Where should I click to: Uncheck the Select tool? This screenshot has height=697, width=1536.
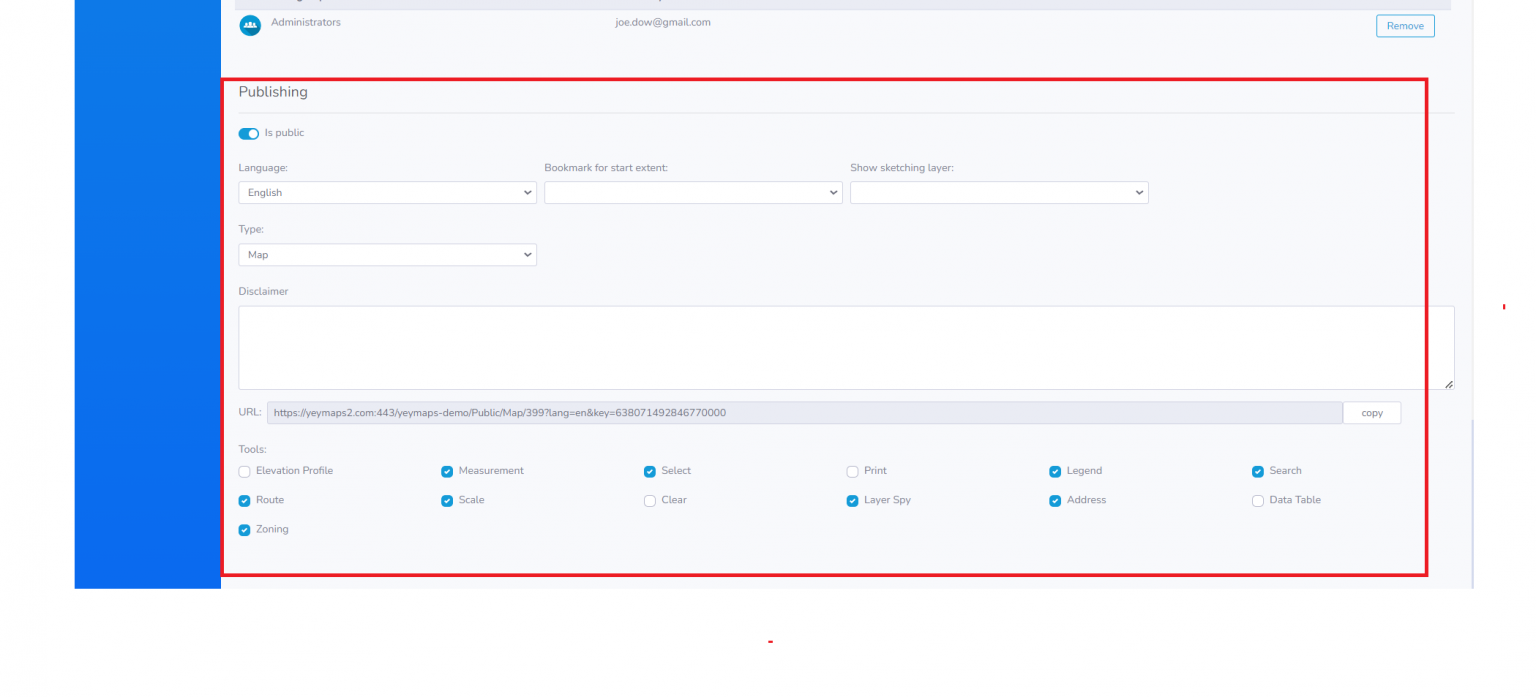pyautogui.click(x=650, y=471)
